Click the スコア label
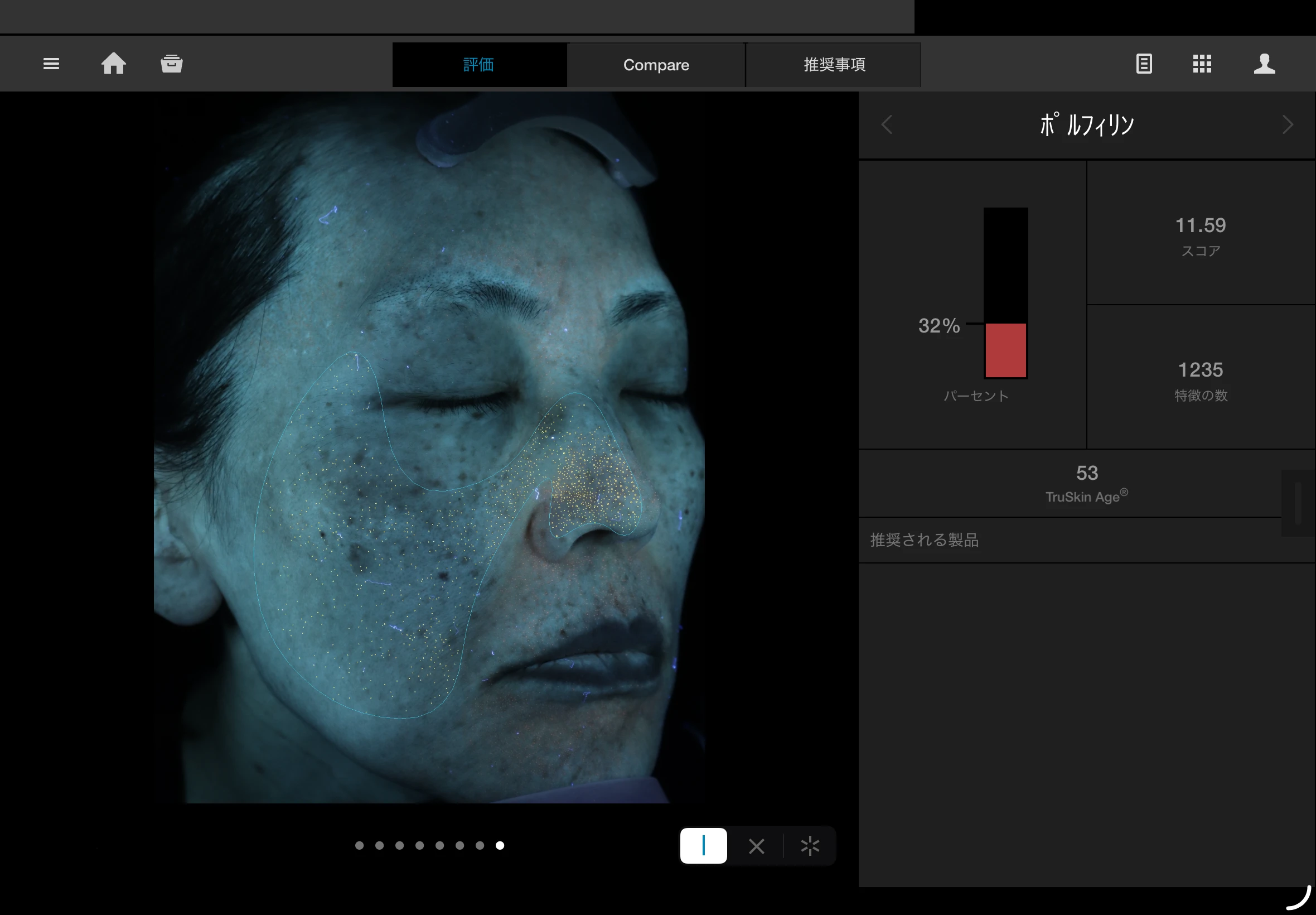The width and height of the screenshot is (1316, 915). pyautogui.click(x=1201, y=251)
